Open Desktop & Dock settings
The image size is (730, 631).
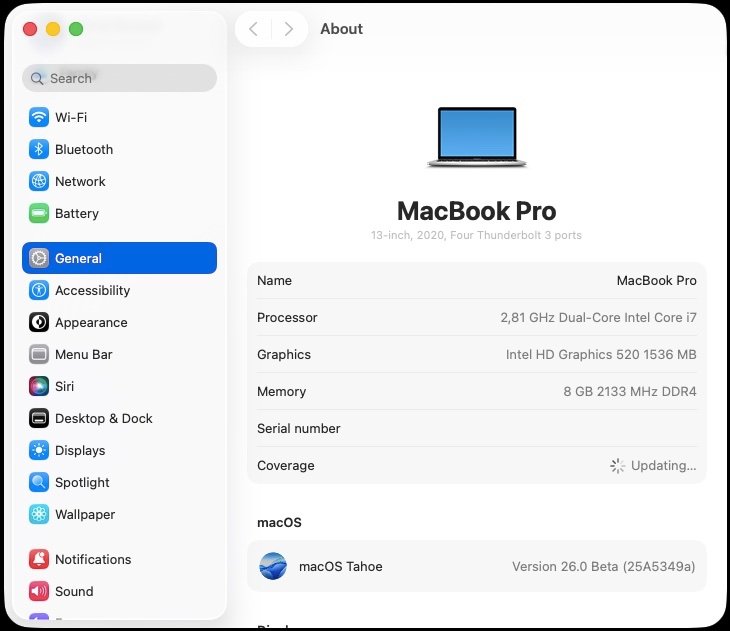119,418
